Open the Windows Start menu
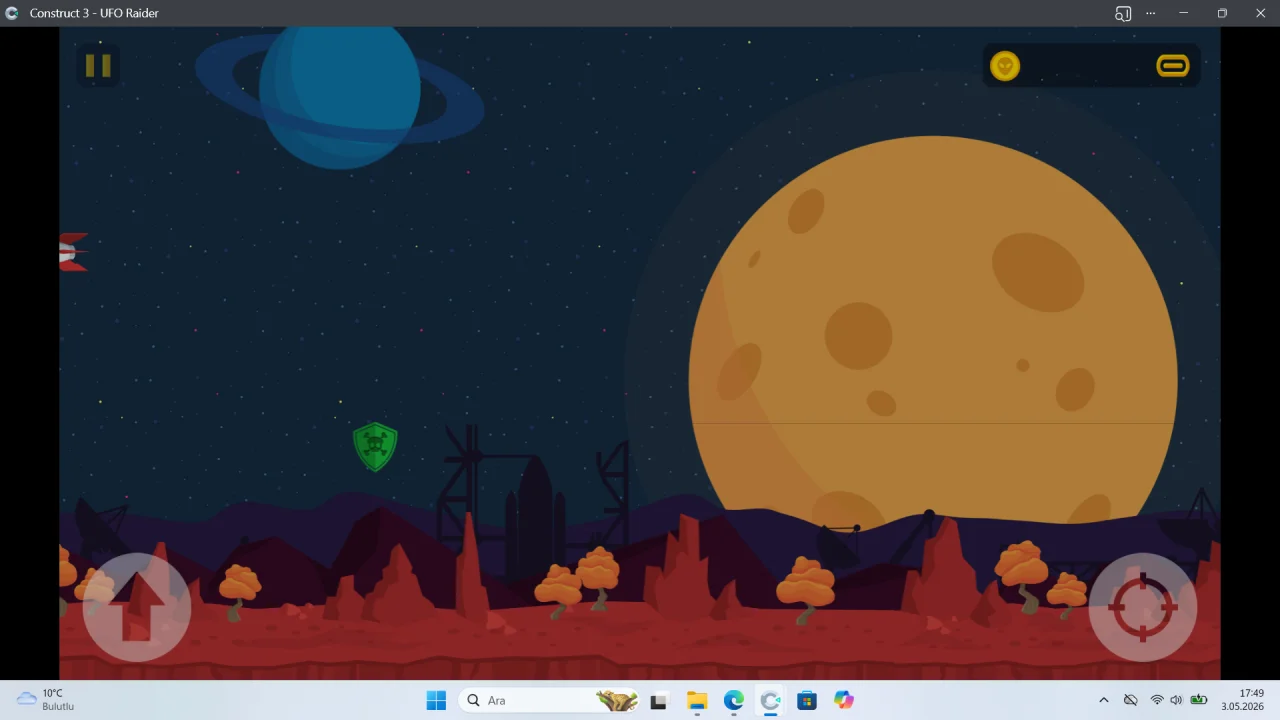Screen dimensions: 1280x720 point(436,700)
